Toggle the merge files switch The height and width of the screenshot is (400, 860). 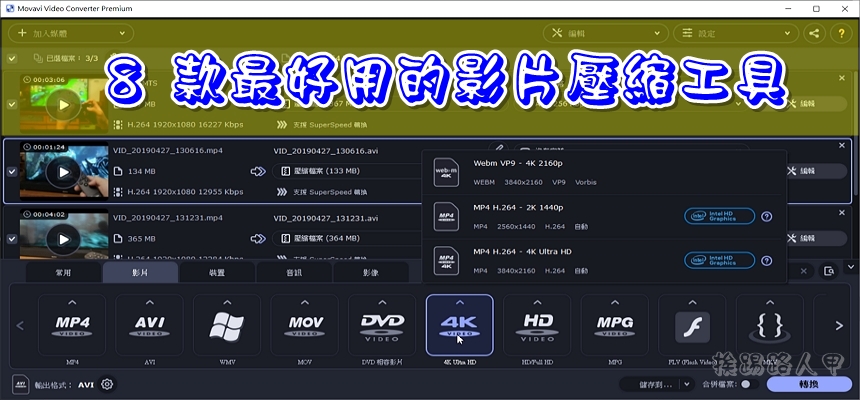tap(749, 384)
